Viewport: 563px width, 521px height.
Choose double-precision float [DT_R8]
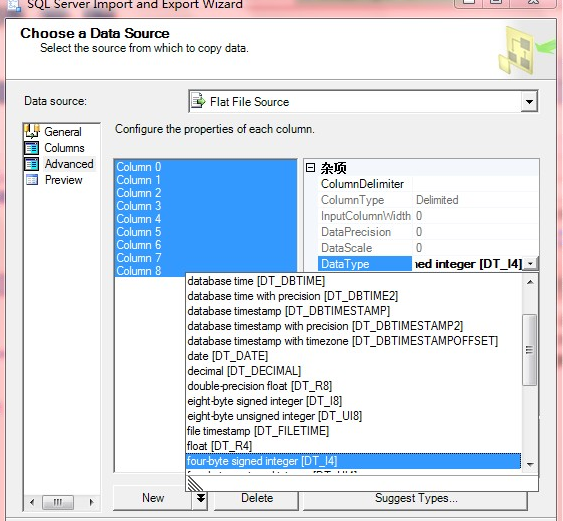point(354,386)
